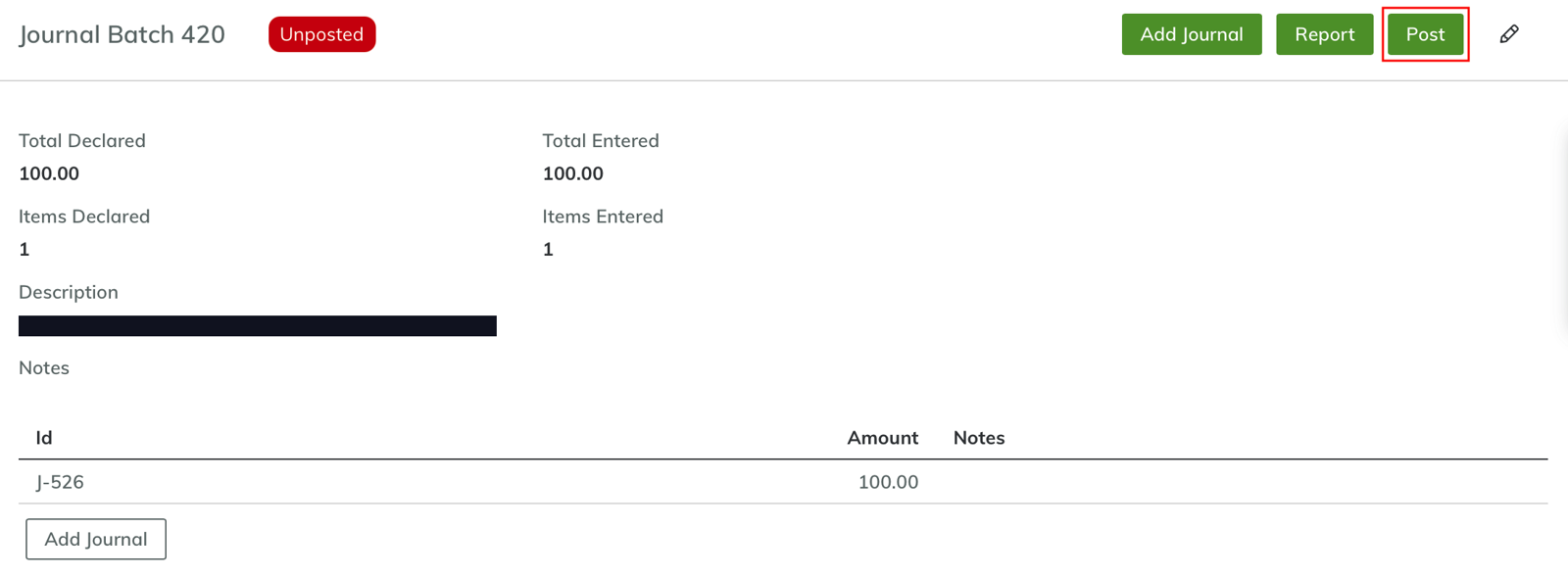Click the top green Add Journal button

(x=1191, y=34)
